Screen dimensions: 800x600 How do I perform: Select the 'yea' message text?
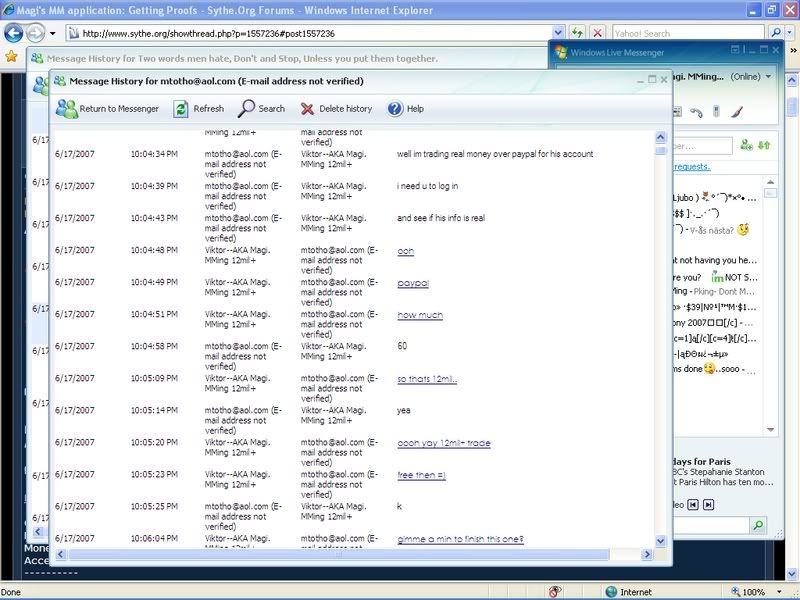(x=403, y=410)
